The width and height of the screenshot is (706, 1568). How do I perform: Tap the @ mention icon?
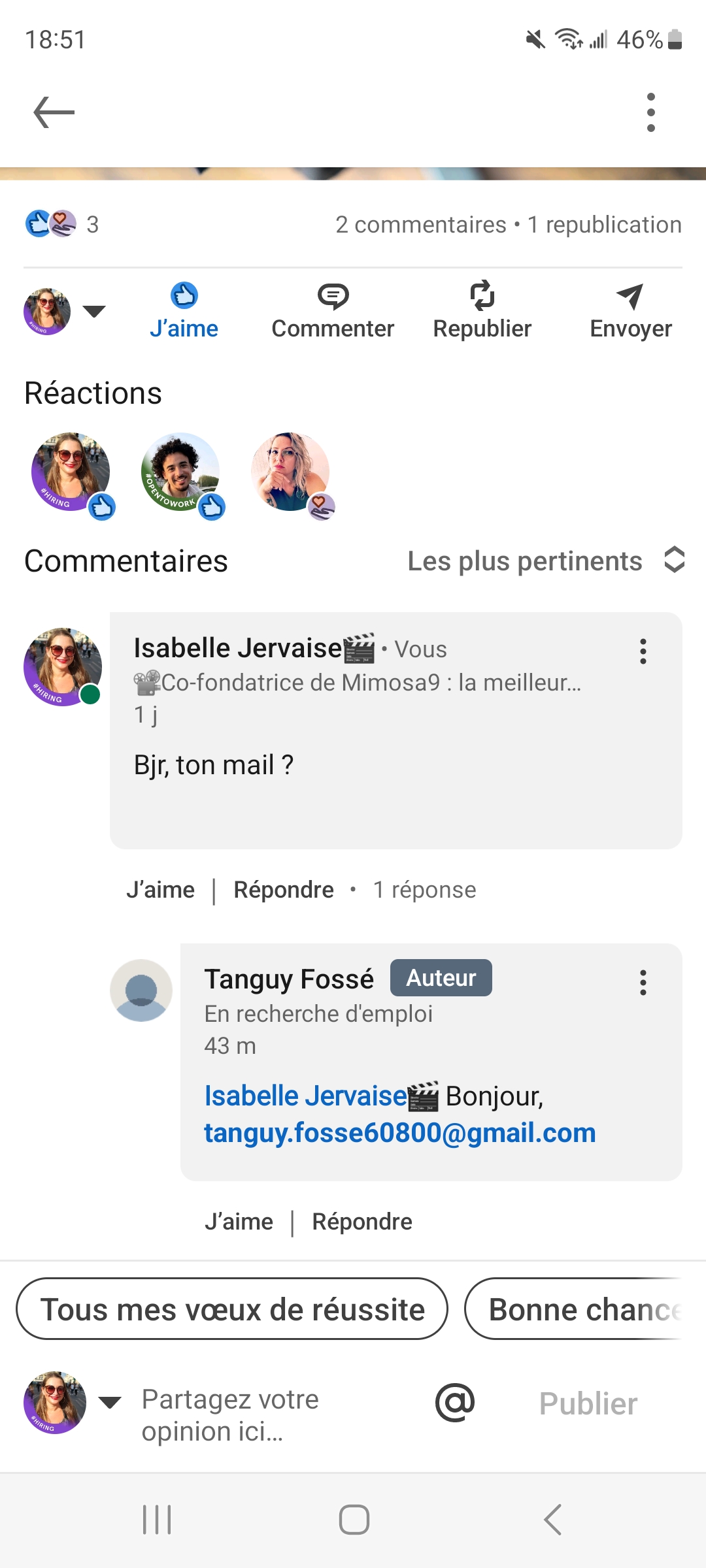[455, 1403]
